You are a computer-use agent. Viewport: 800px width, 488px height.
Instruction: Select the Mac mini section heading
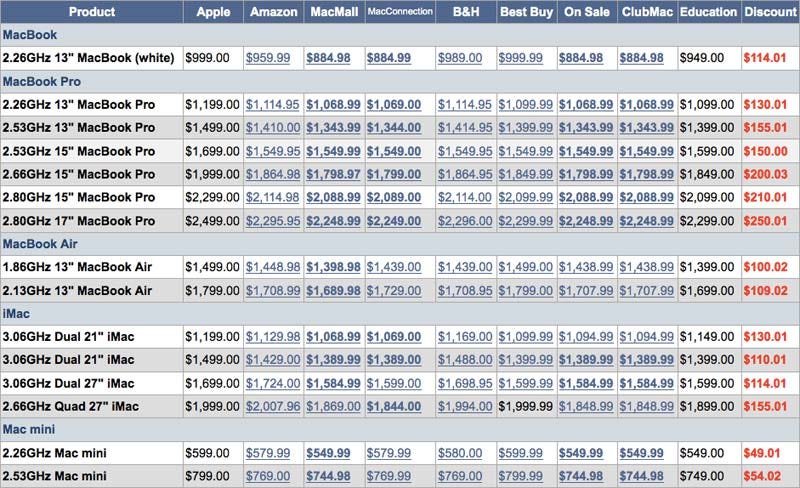[x=29, y=430]
